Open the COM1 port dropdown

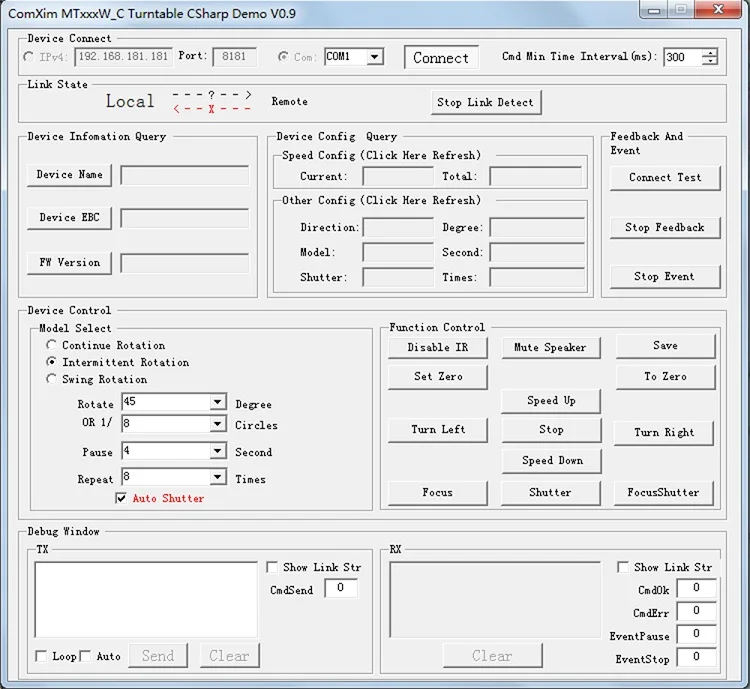(x=374, y=57)
